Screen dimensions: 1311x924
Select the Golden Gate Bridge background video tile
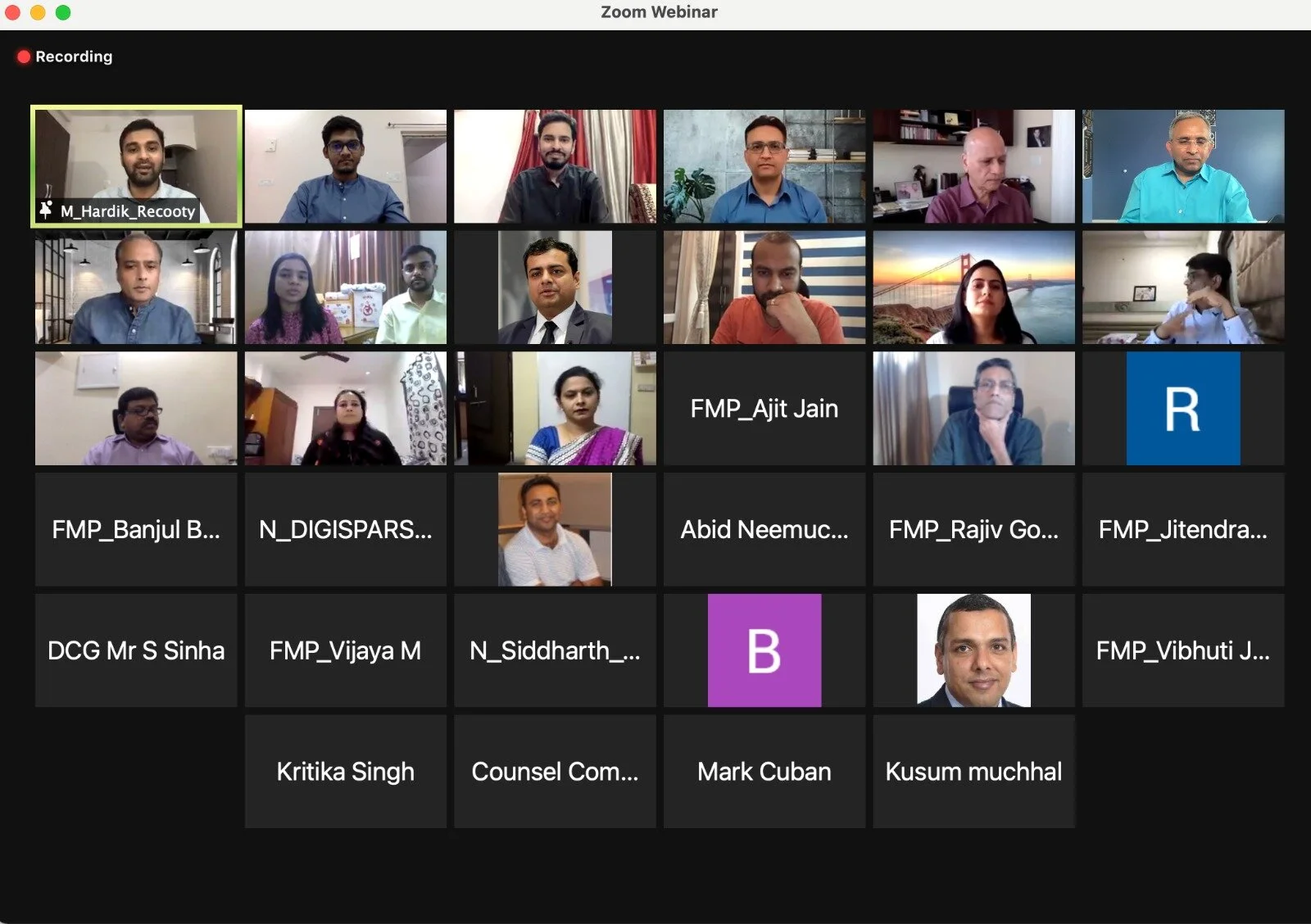(x=973, y=288)
